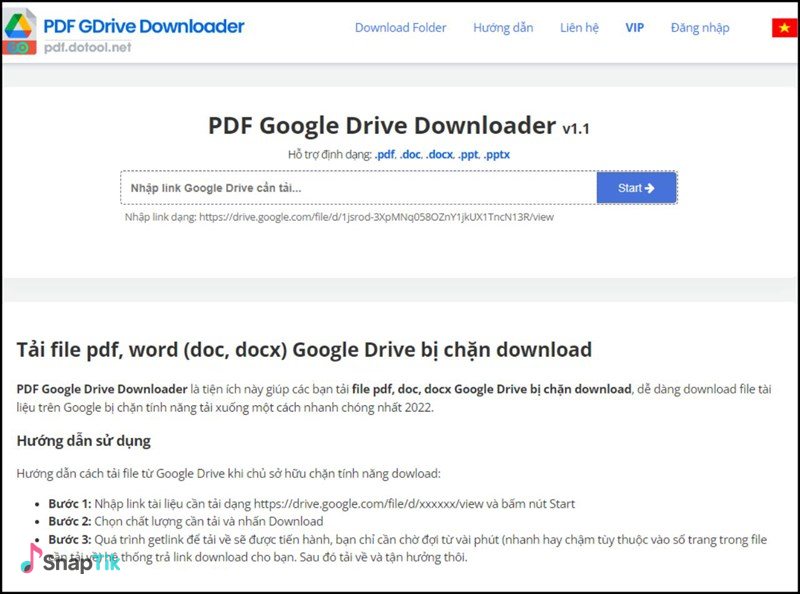
Task: Go to the Hướng dẫn page
Action: pos(503,28)
